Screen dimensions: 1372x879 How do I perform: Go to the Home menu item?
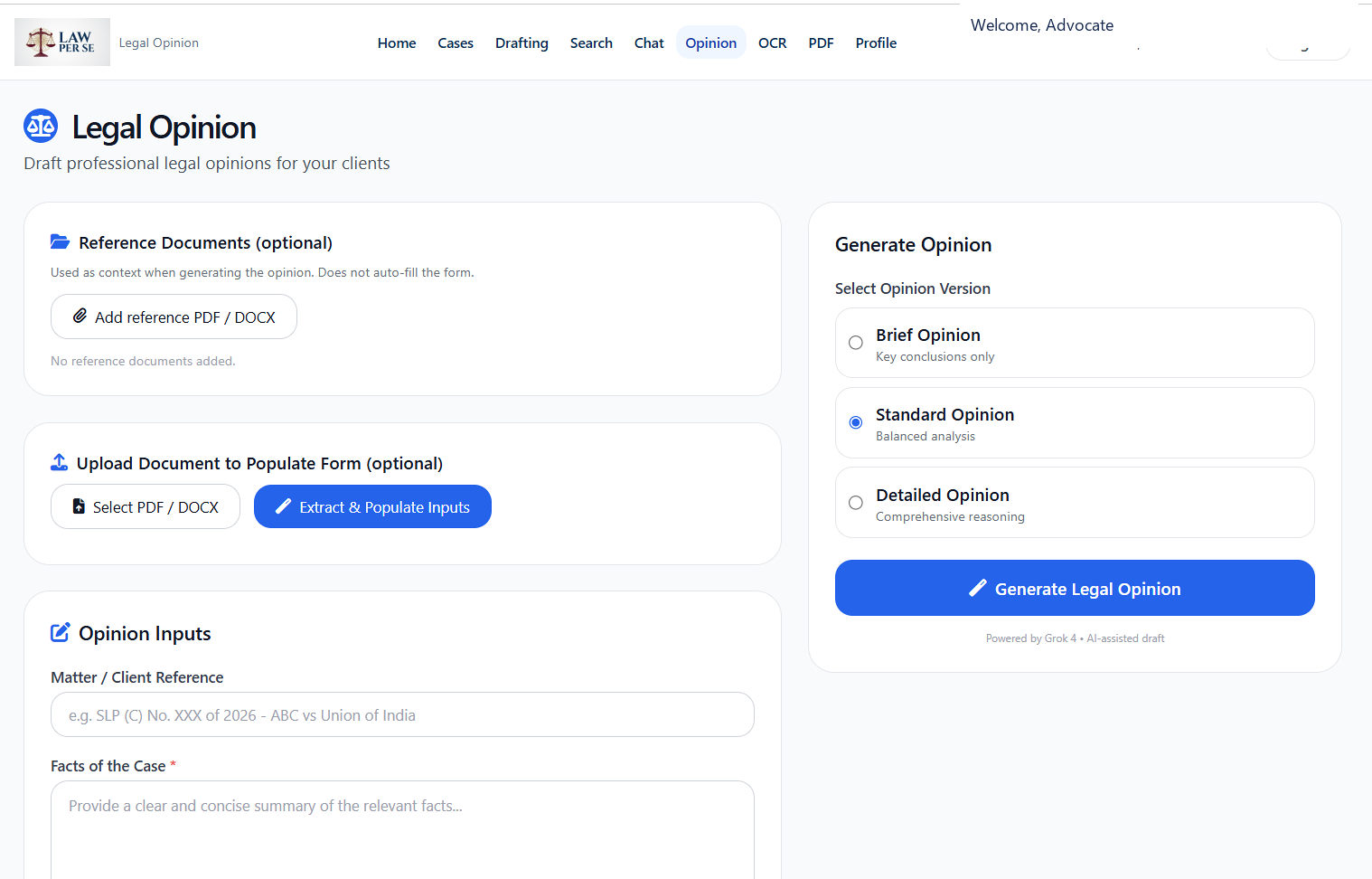pos(397,43)
